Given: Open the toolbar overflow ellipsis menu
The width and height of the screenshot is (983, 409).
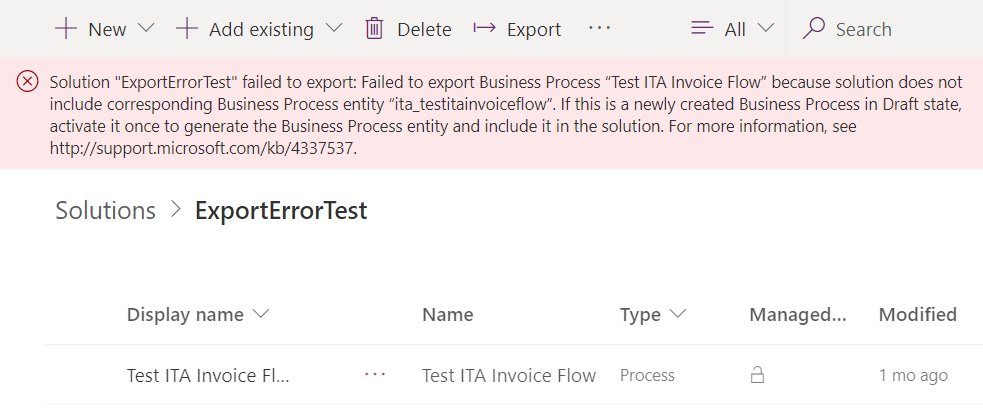Looking at the screenshot, I should [x=599, y=28].
